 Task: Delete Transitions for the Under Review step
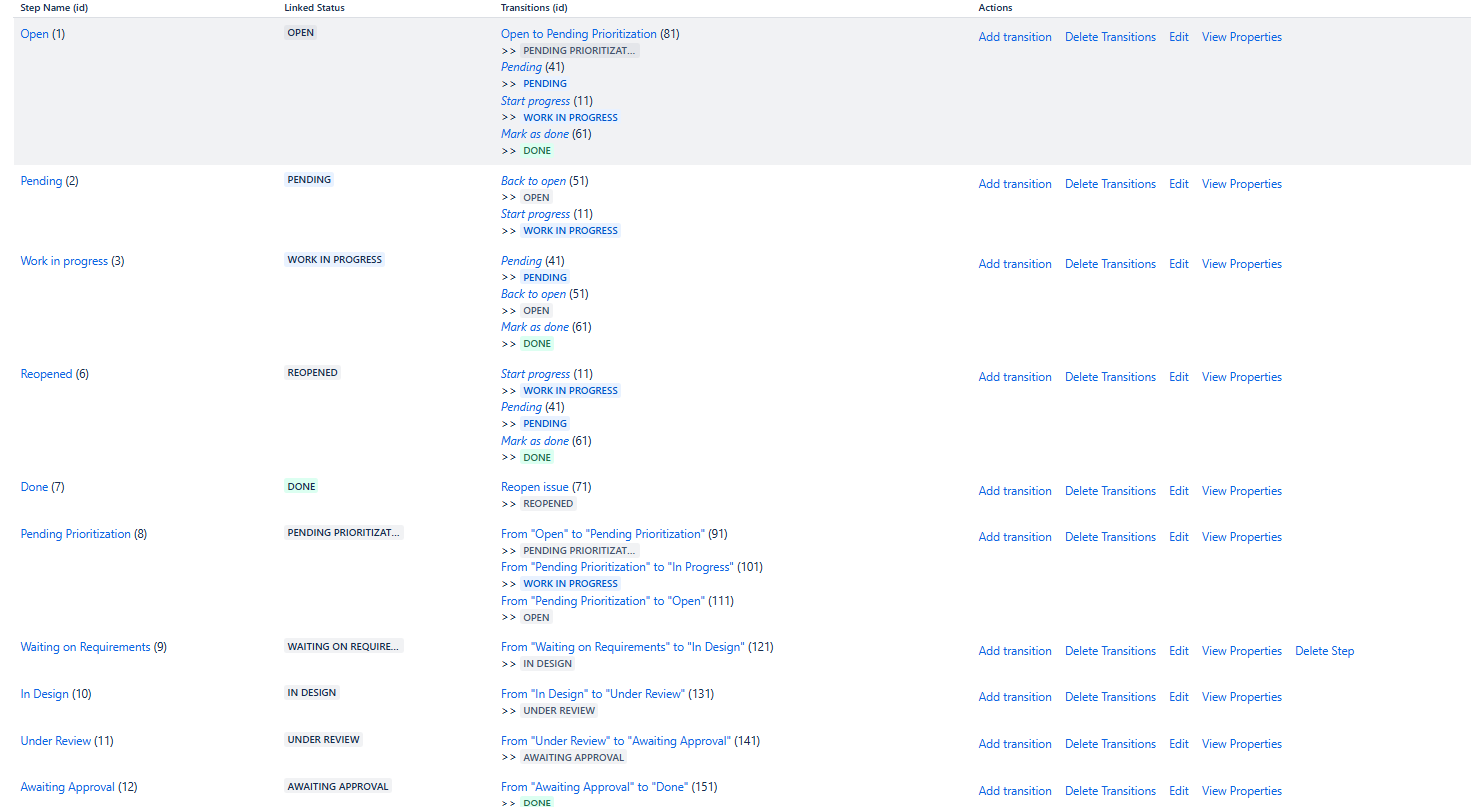click(x=1110, y=744)
